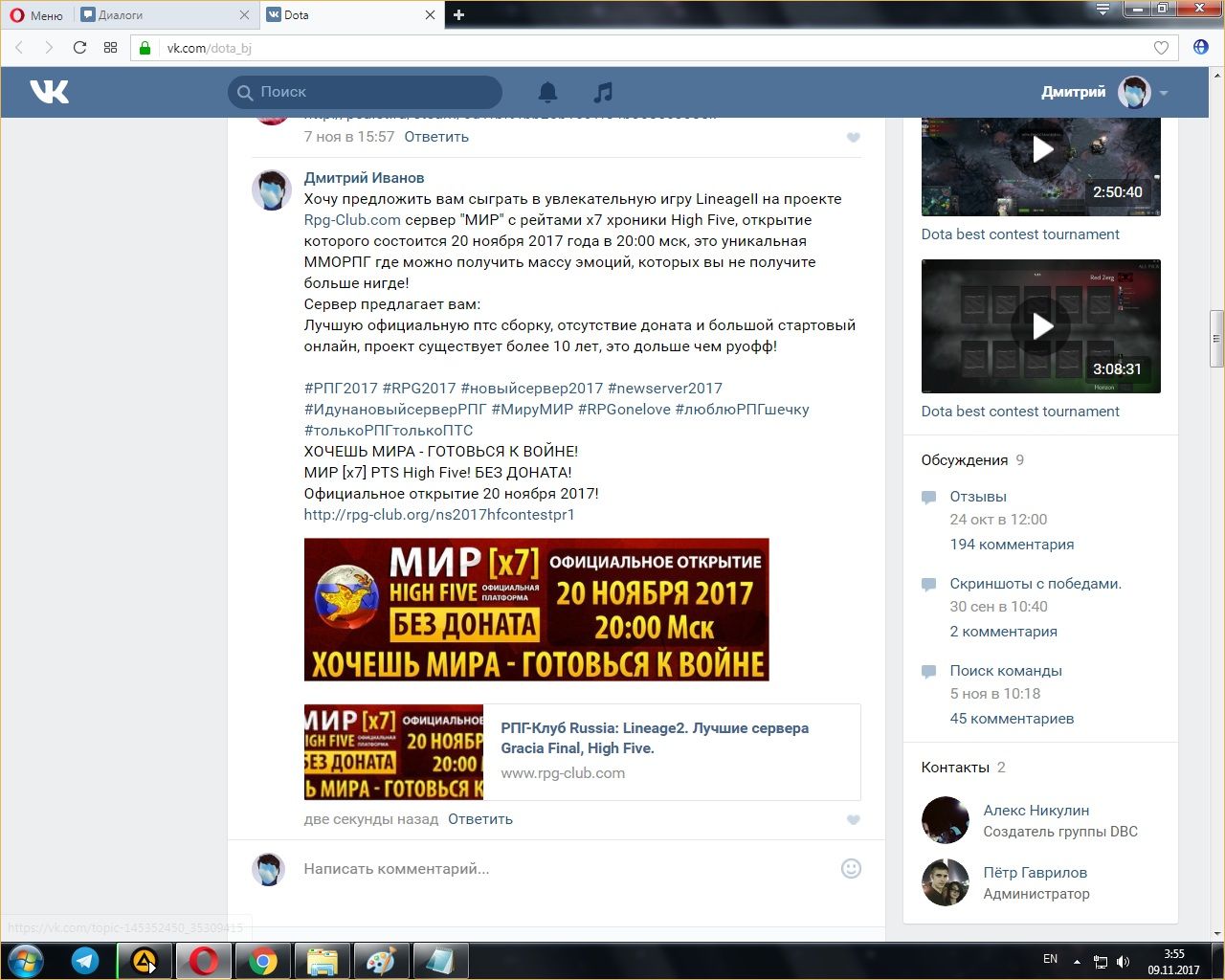This screenshot has height=980, width=1225.
Task: Show hidden system tray icons
Action: pos(1077,961)
